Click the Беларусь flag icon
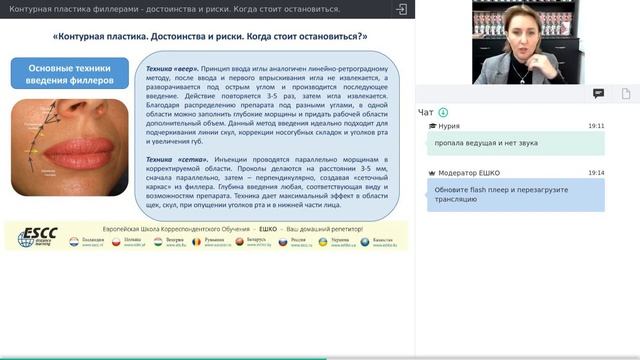 (x=239, y=242)
